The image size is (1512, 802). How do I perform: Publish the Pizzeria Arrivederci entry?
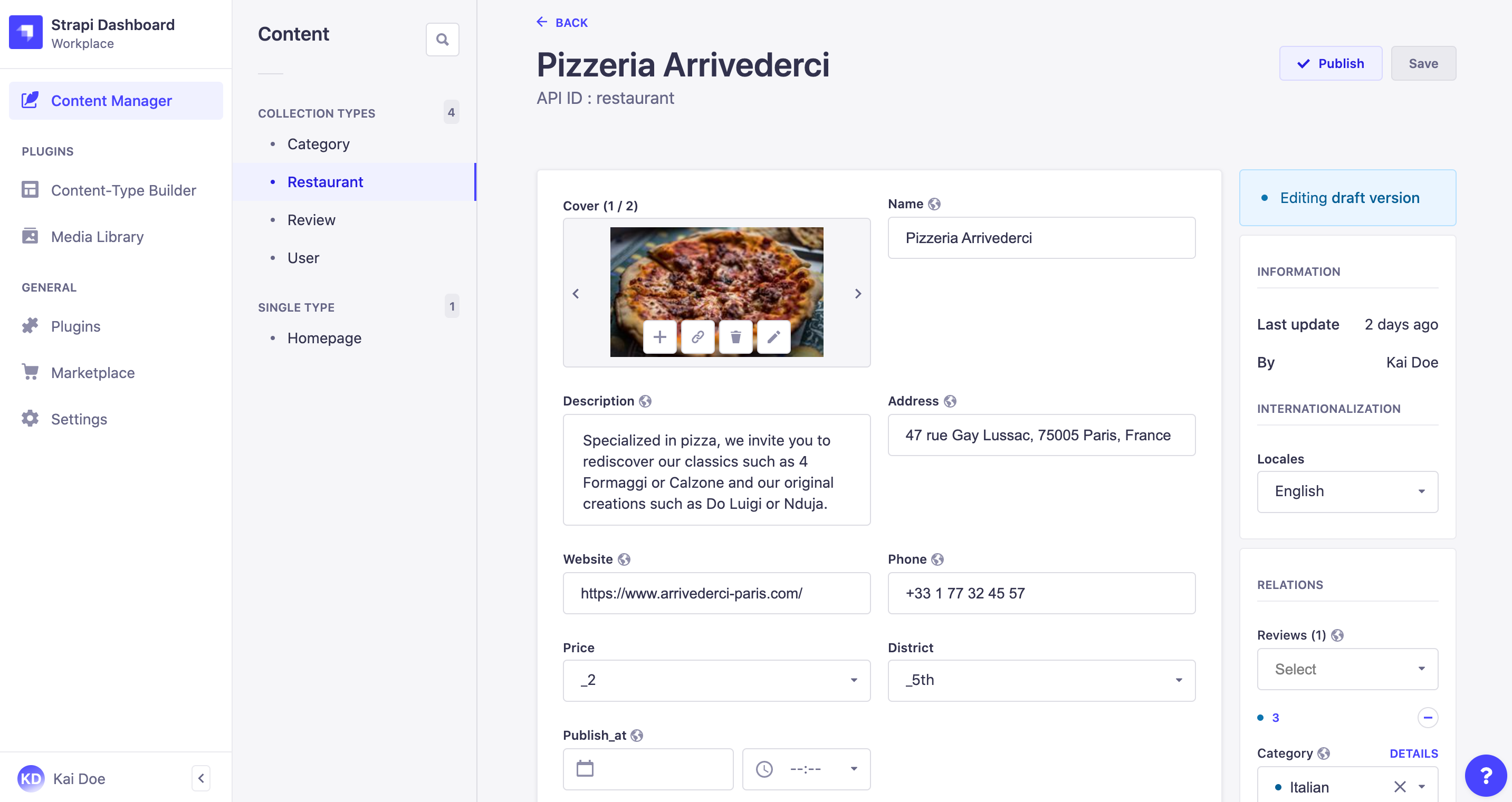[1331, 63]
